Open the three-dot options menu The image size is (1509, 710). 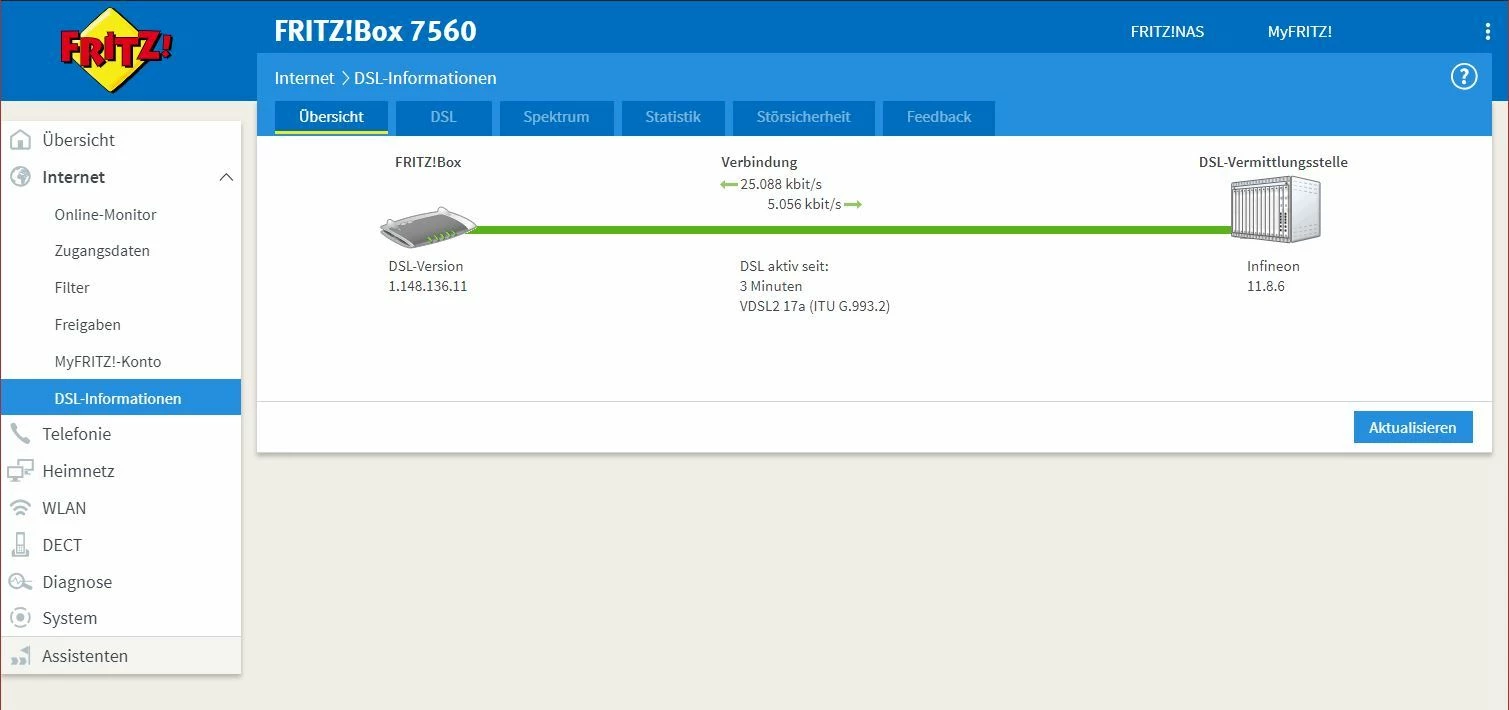pos(1488,32)
